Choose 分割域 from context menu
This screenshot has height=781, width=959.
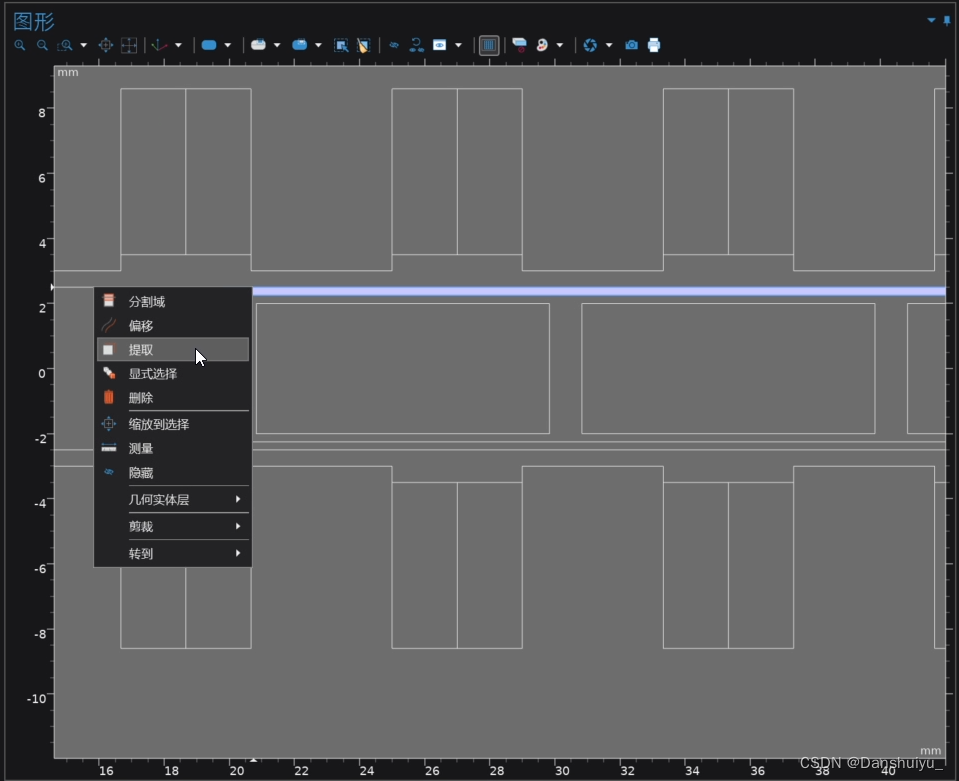(x=173, y=302)
